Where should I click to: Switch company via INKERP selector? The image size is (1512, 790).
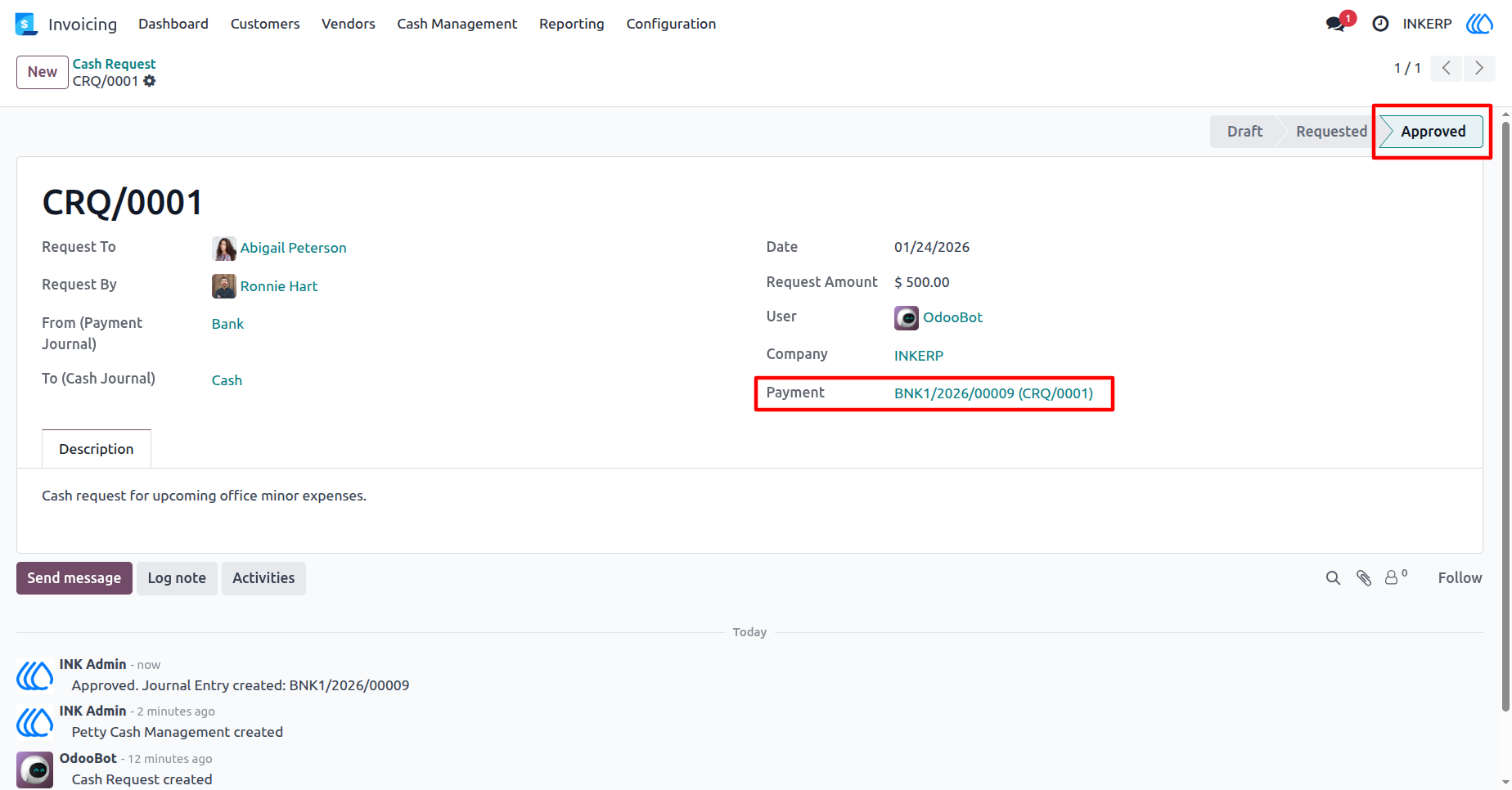(1427, 24)
